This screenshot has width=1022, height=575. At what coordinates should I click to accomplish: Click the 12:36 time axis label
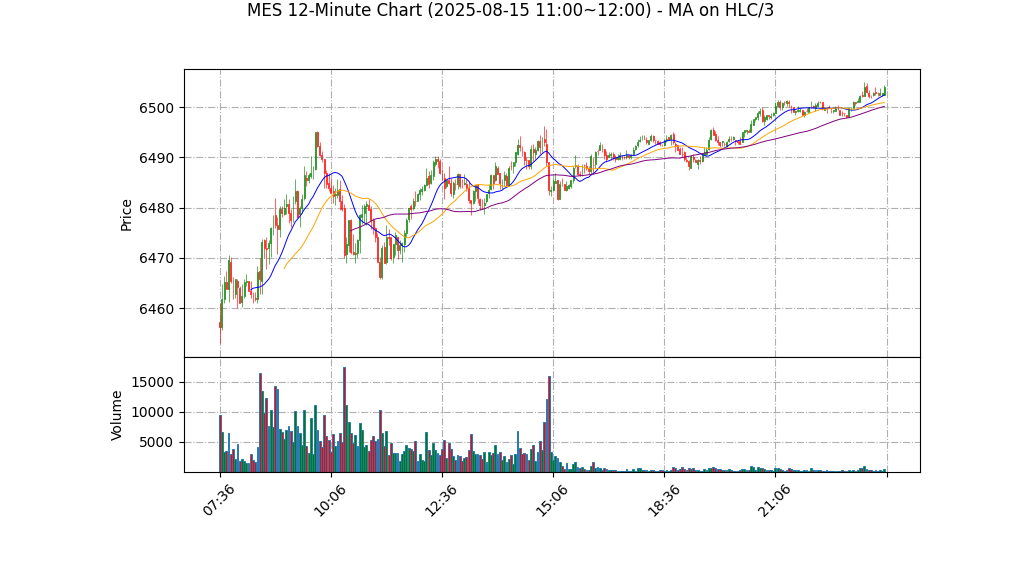[441, 500]
